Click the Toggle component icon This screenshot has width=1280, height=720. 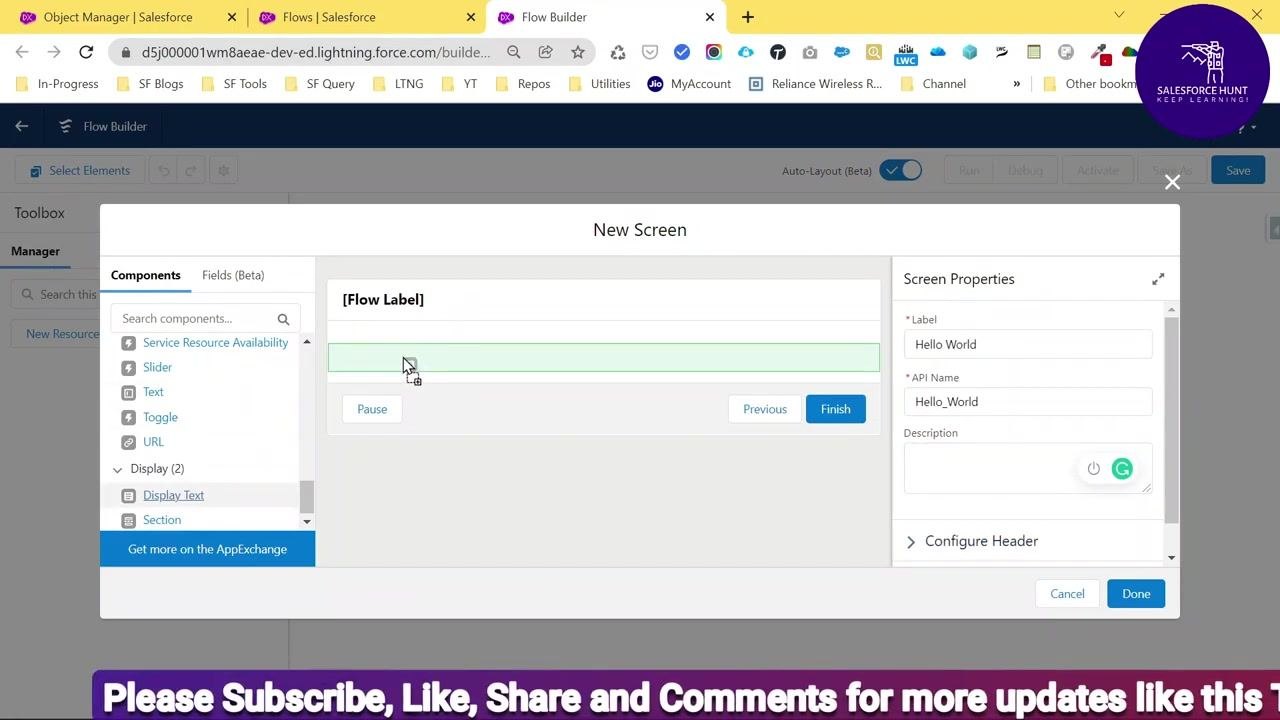128,417
